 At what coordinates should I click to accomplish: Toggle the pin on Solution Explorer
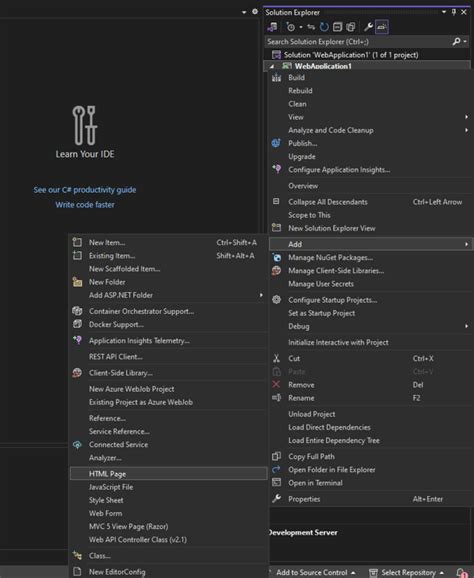coord(454,12)
